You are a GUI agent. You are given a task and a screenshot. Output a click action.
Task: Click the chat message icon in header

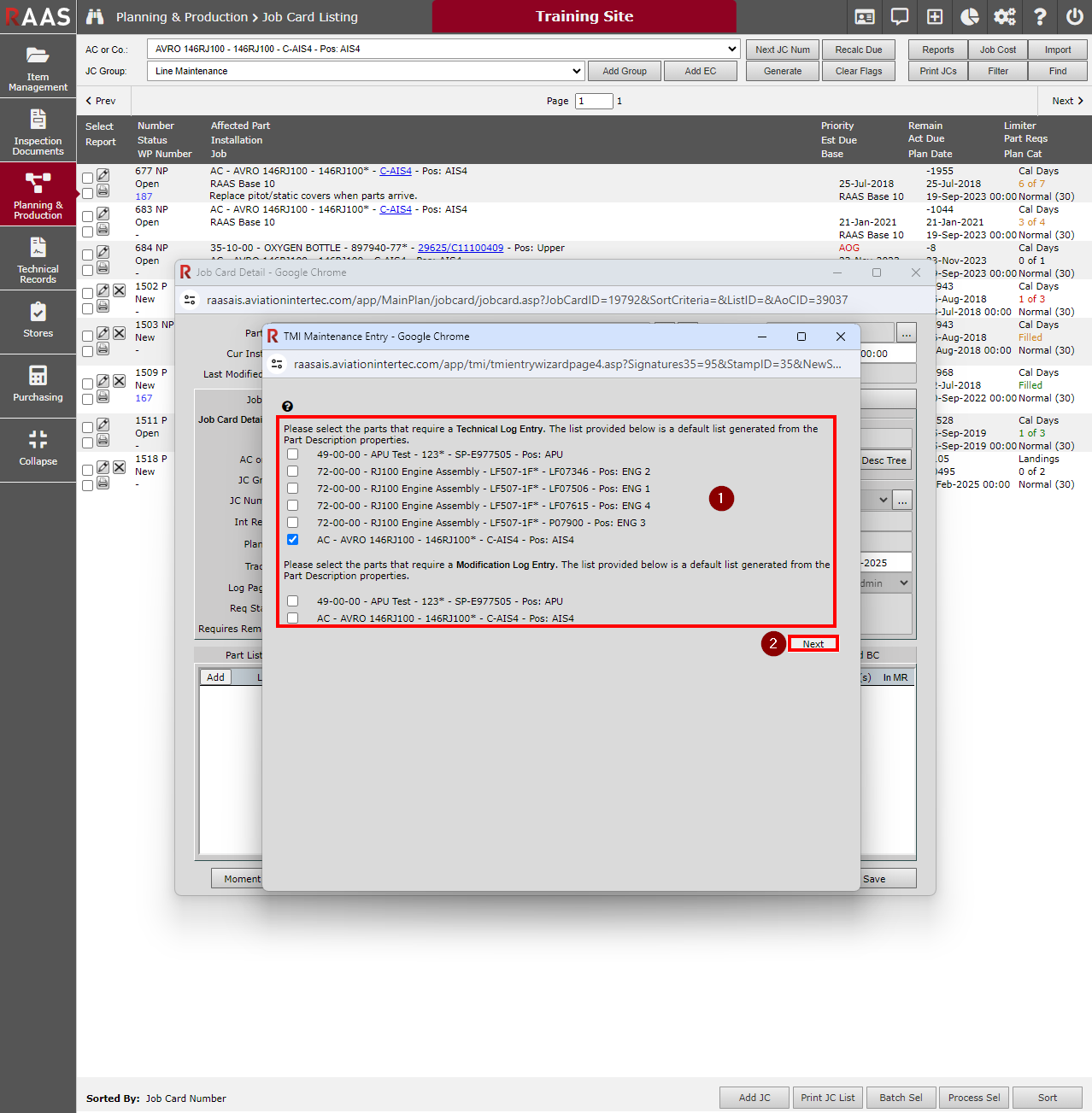pos(900,17)
